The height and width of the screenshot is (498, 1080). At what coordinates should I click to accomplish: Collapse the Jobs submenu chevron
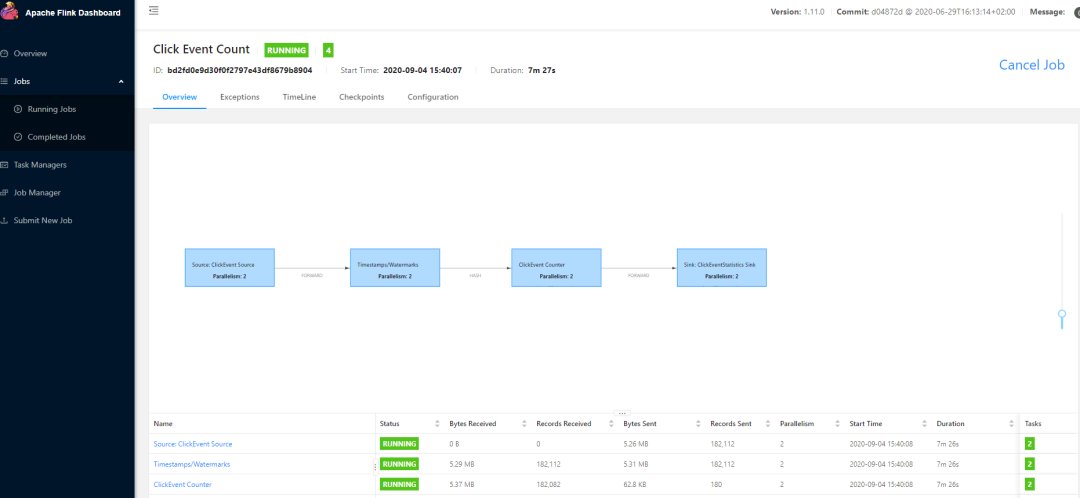coord(121,81)
